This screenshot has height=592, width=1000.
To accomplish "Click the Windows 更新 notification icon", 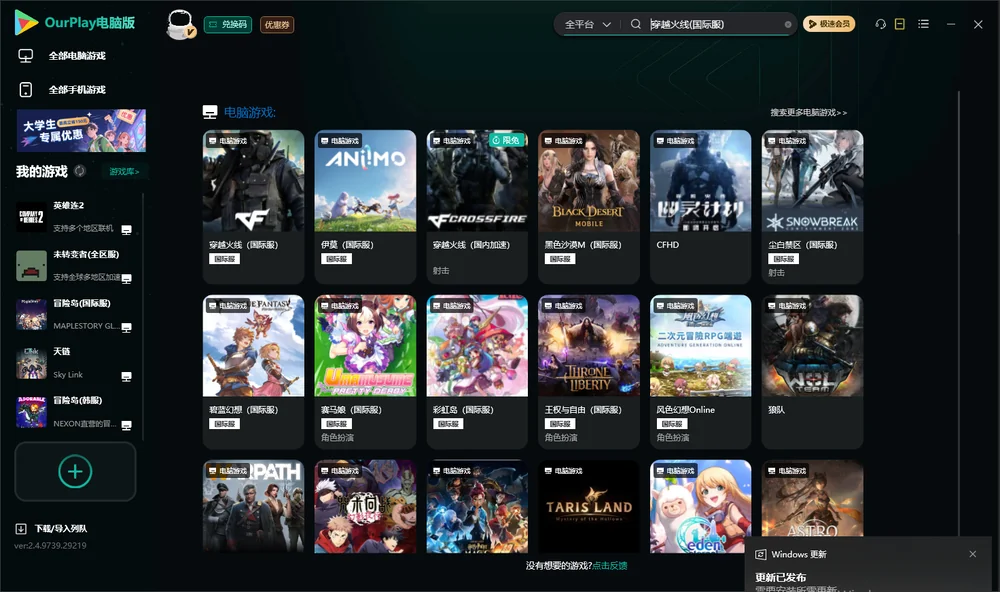I will tap(760, 554).
